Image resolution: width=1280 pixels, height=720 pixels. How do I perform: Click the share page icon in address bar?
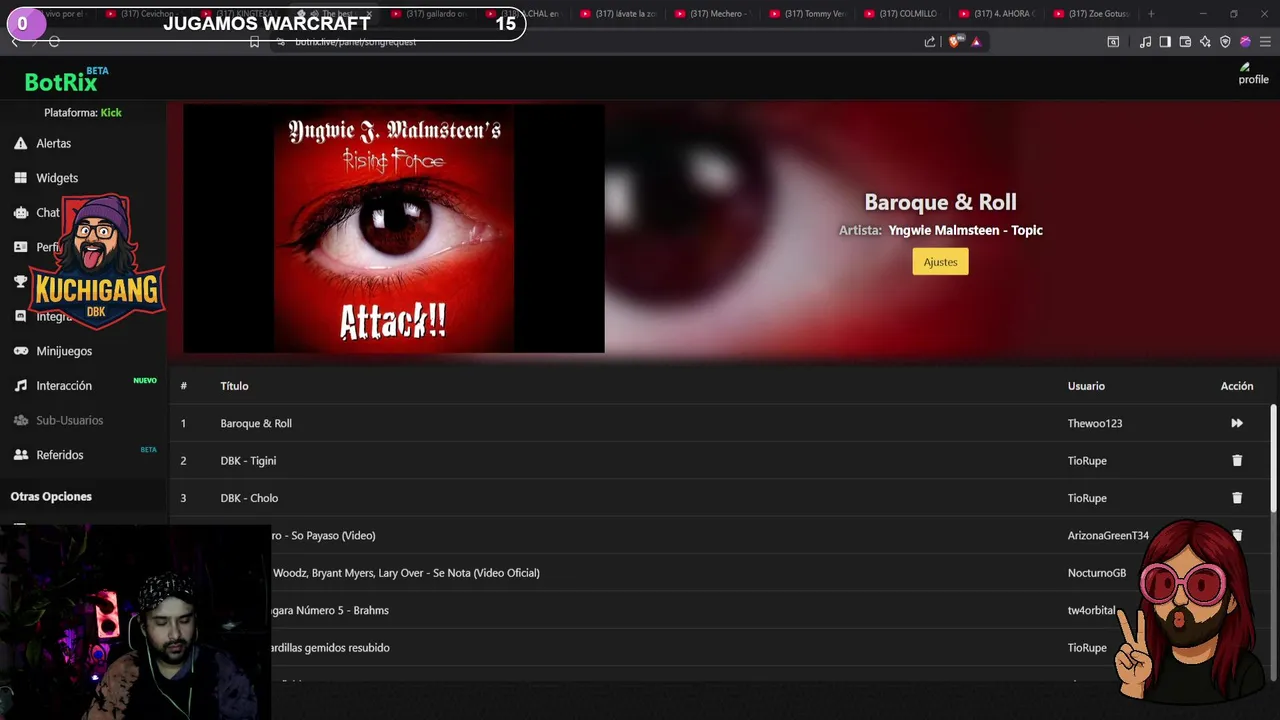[x=930, y=42]
